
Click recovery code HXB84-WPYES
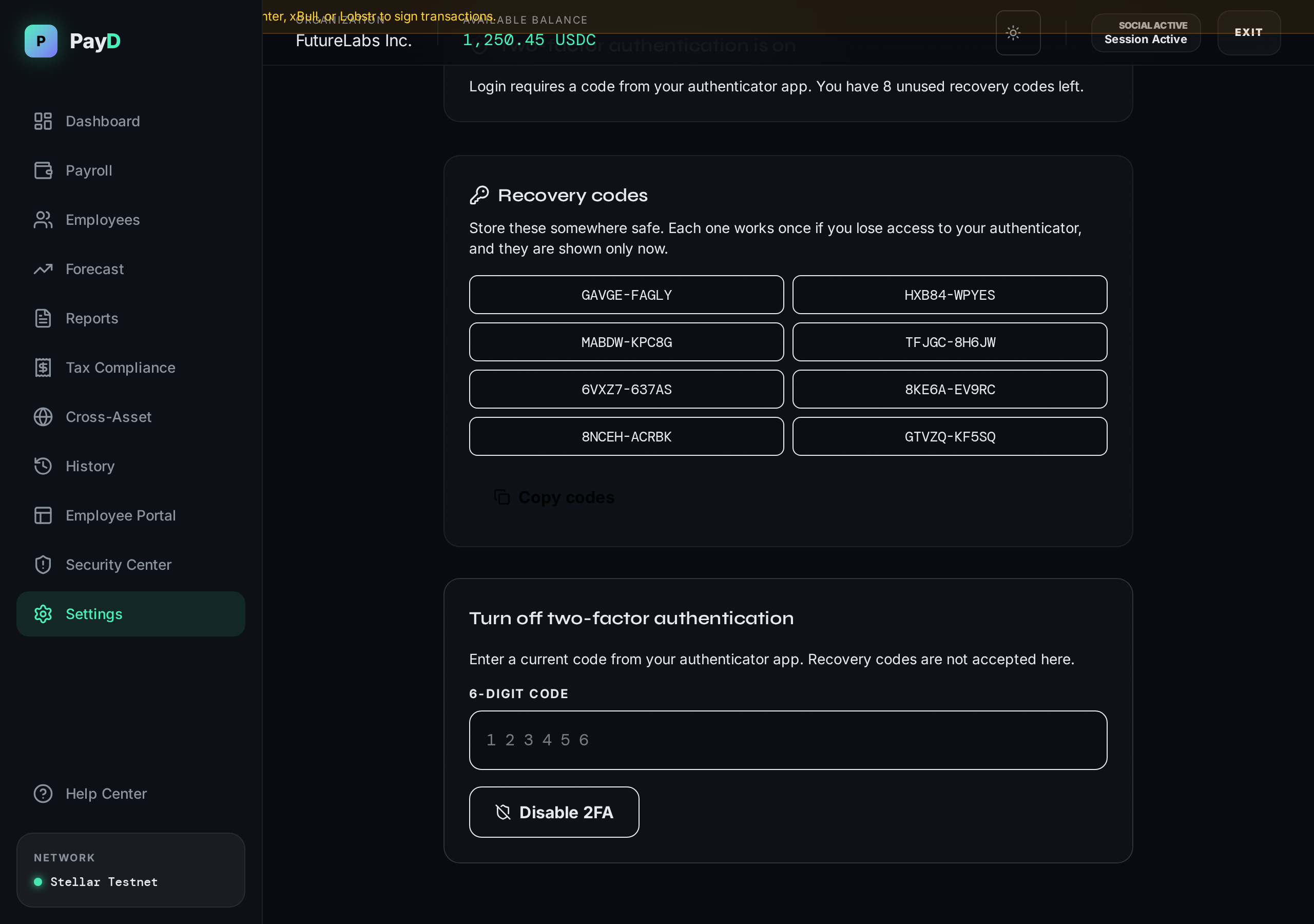coord(950,294)
